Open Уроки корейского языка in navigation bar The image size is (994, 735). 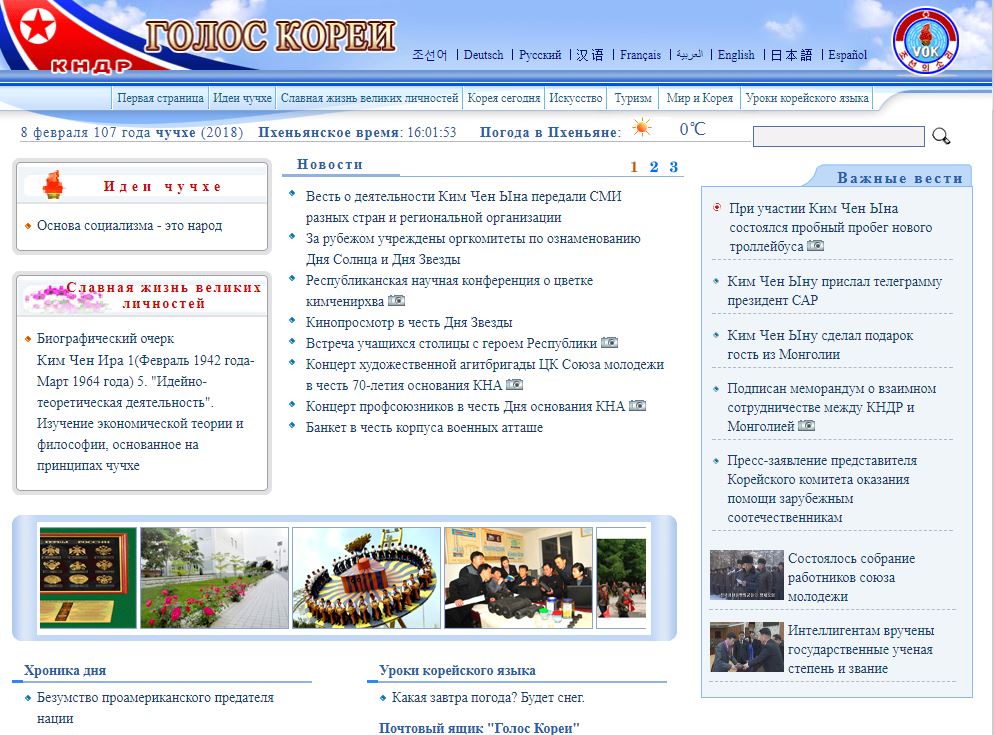(x=807, y=98)
